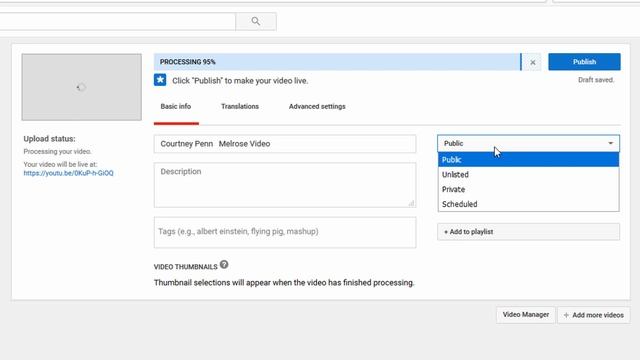Open the Translations tab

pyautogui.click(x=240, y=107)
